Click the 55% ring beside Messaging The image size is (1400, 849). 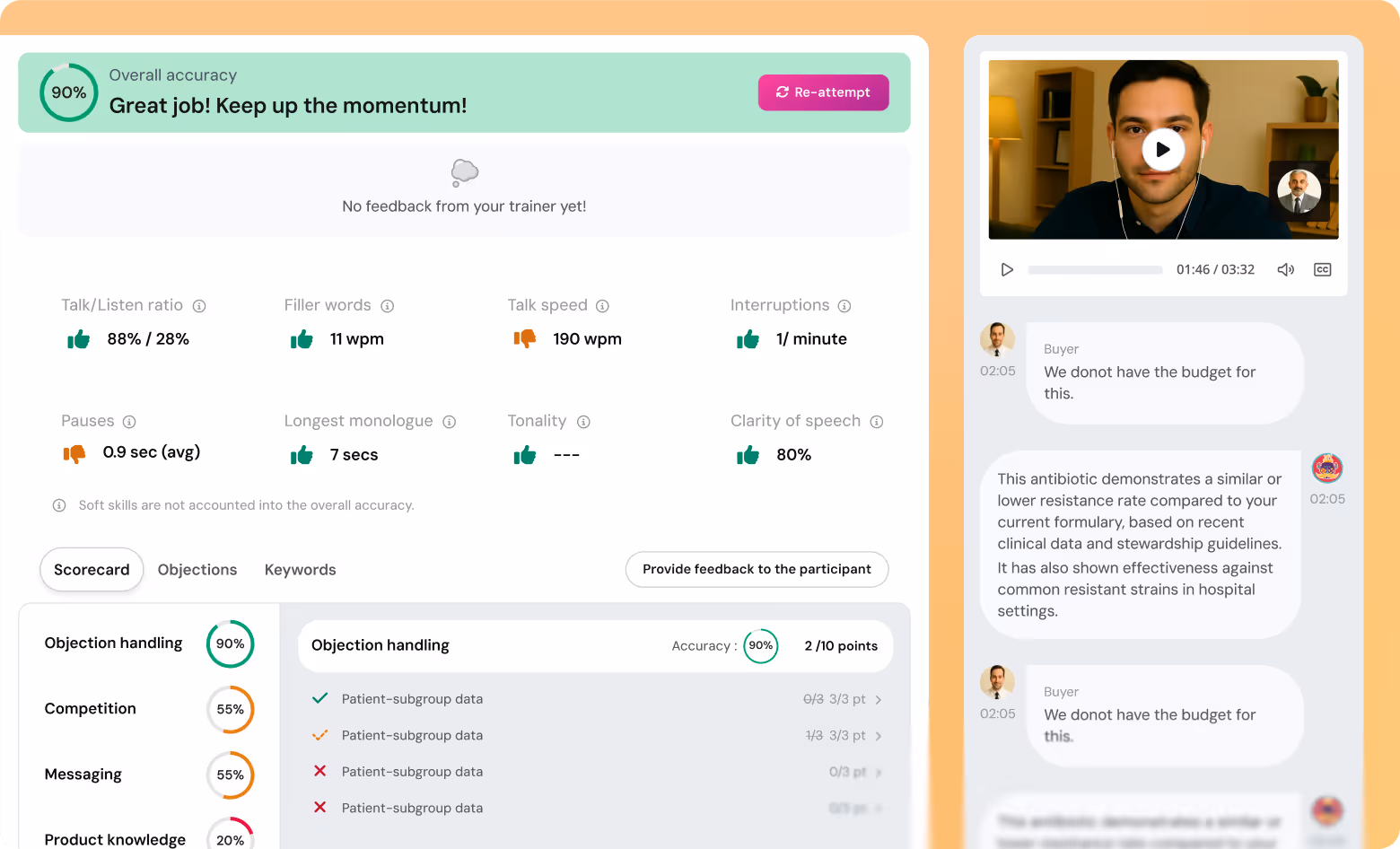(231, 775)
